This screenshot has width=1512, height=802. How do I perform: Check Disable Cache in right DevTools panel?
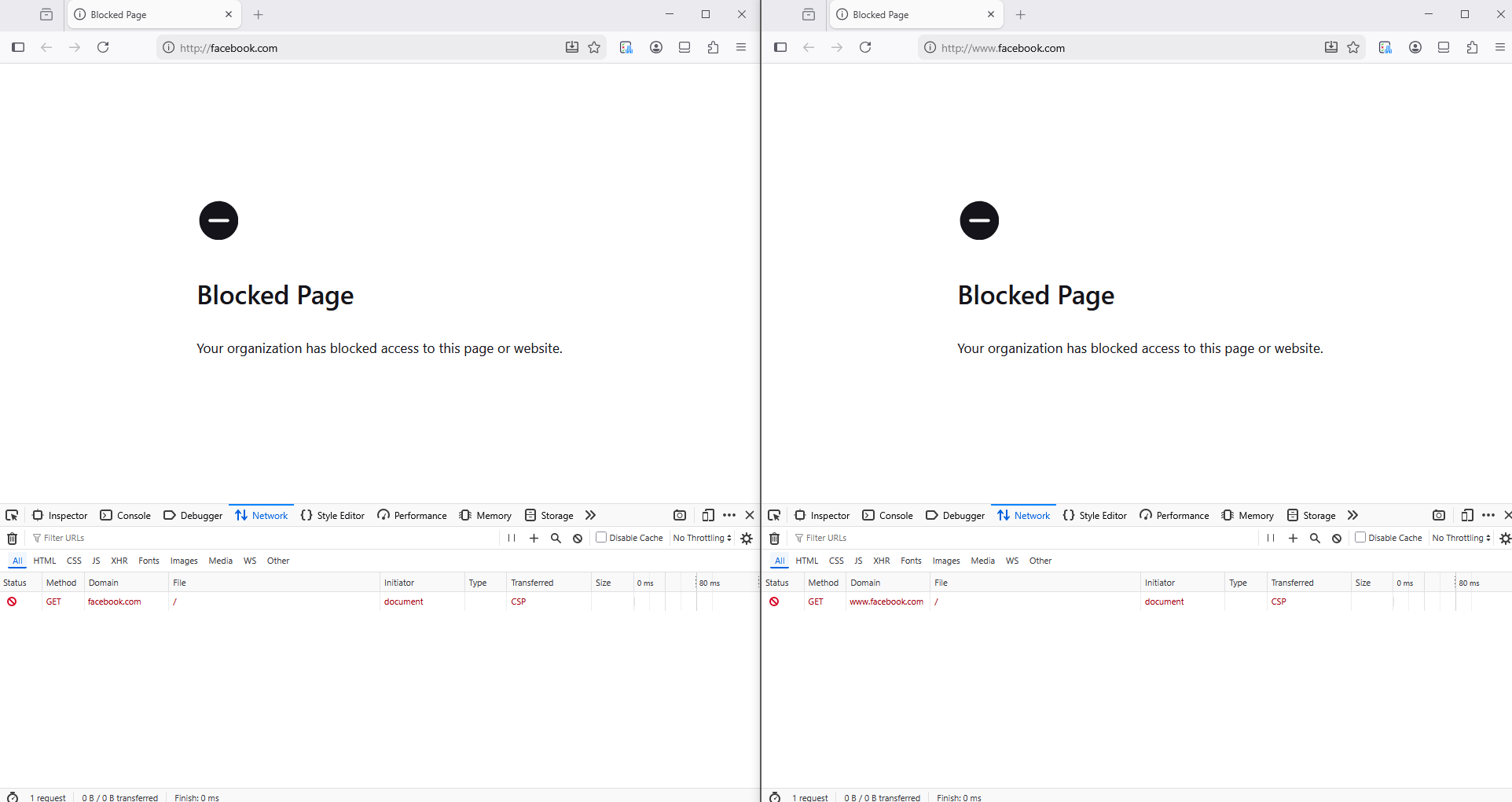pyautogui.click(x=1360, y=537)
